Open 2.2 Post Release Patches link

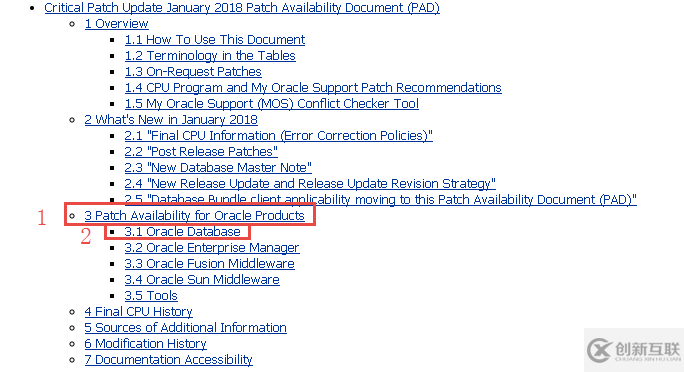coord(201,152)
